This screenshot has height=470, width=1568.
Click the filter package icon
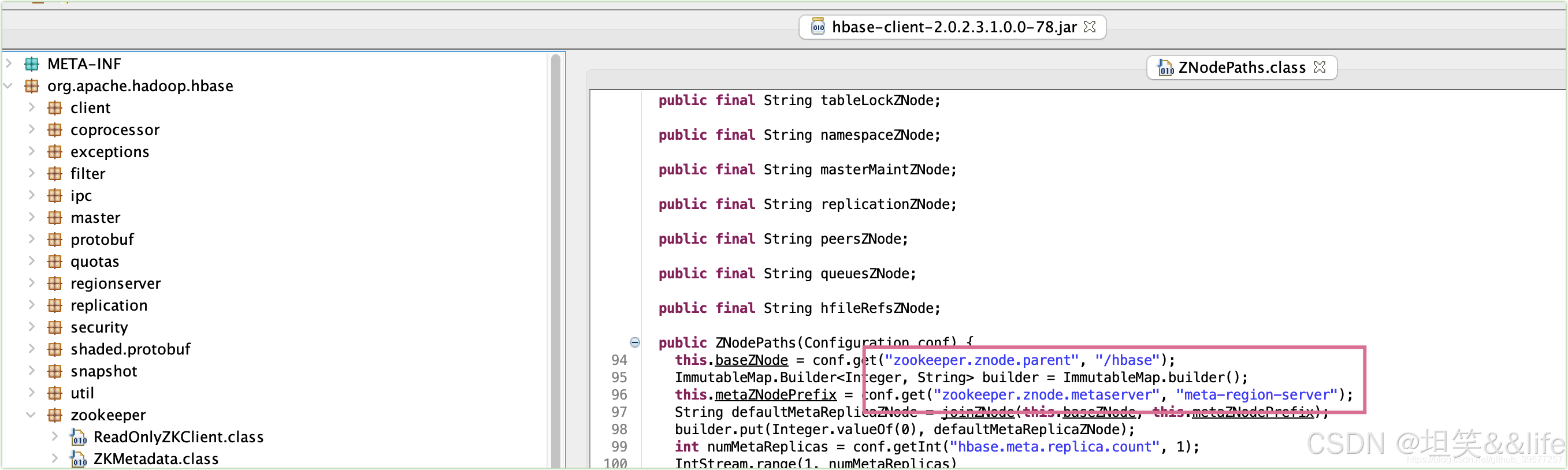pos(55,173)
